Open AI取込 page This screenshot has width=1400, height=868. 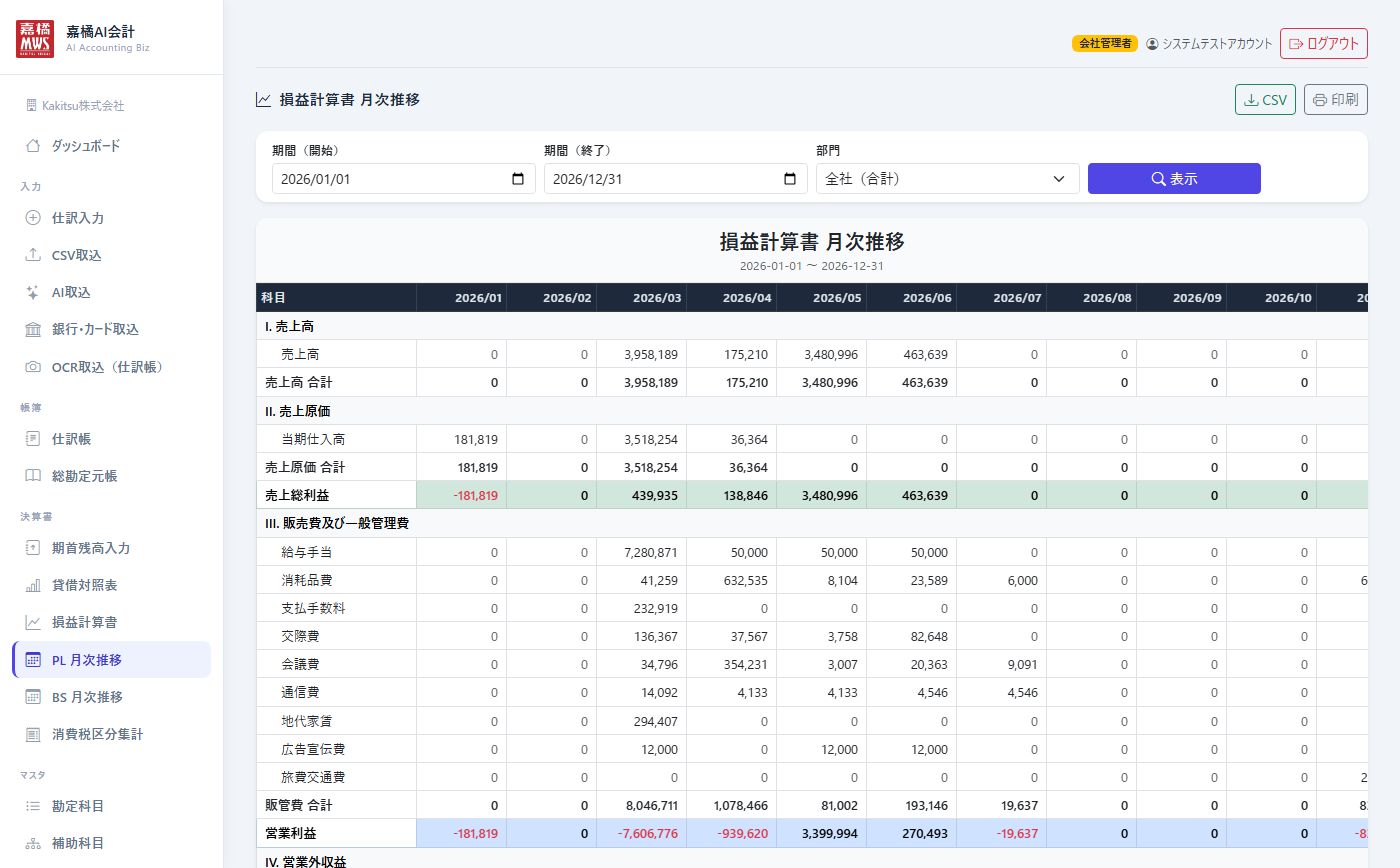pos(112,292)
